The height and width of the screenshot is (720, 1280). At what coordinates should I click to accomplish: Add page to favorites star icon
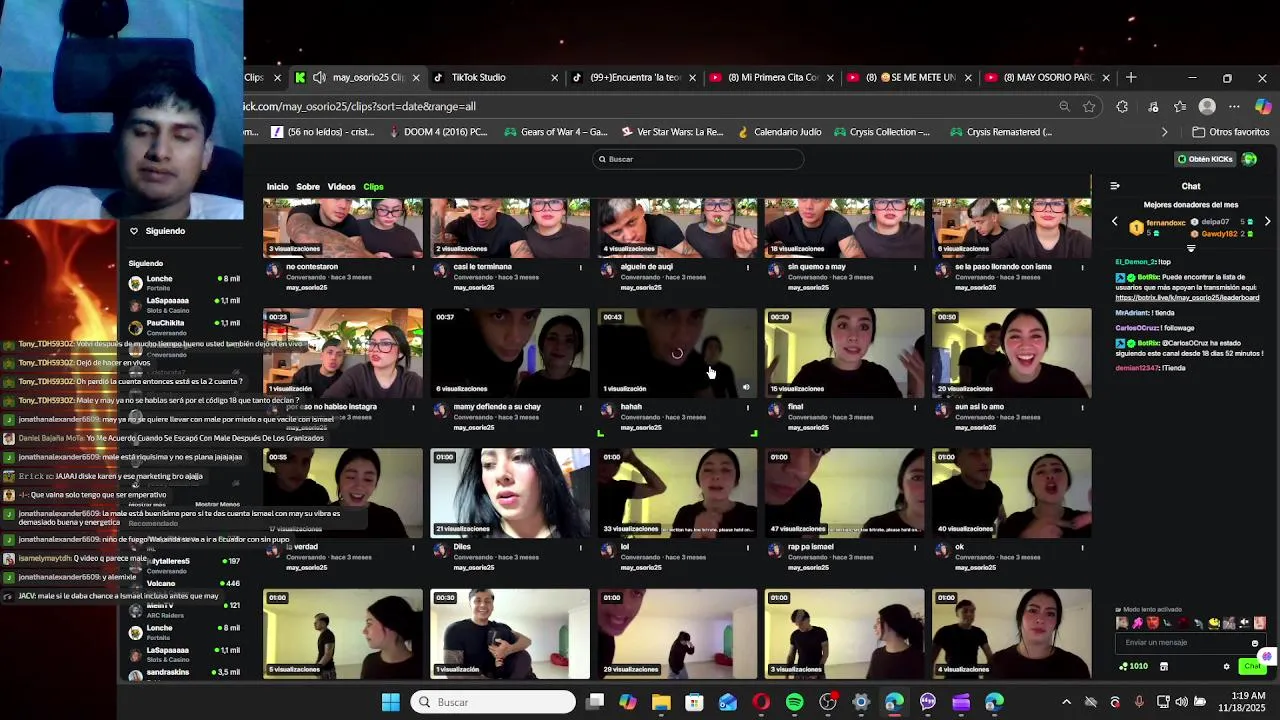coord(1089,107)
